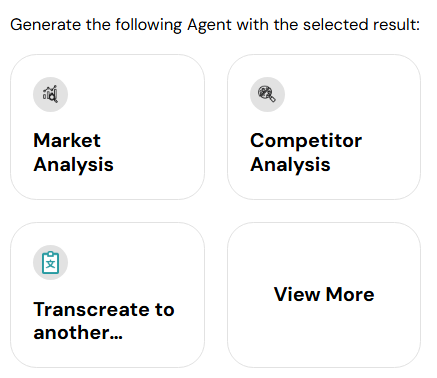The image size is (437, 378).
Task: Open the View More card
Action: coord(324,295)
